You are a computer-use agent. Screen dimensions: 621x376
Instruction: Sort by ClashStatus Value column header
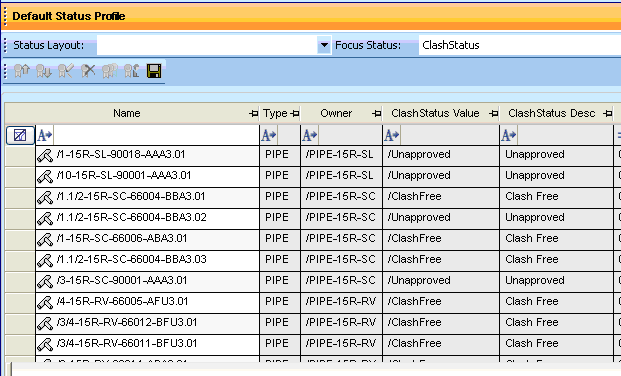(x=435, y=113)
